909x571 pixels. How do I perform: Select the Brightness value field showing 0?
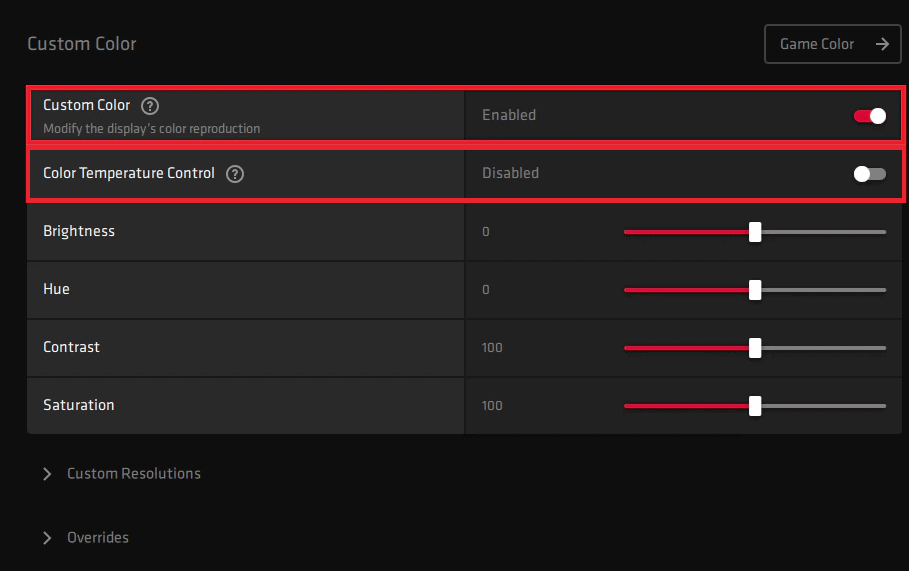click(486, 232)
